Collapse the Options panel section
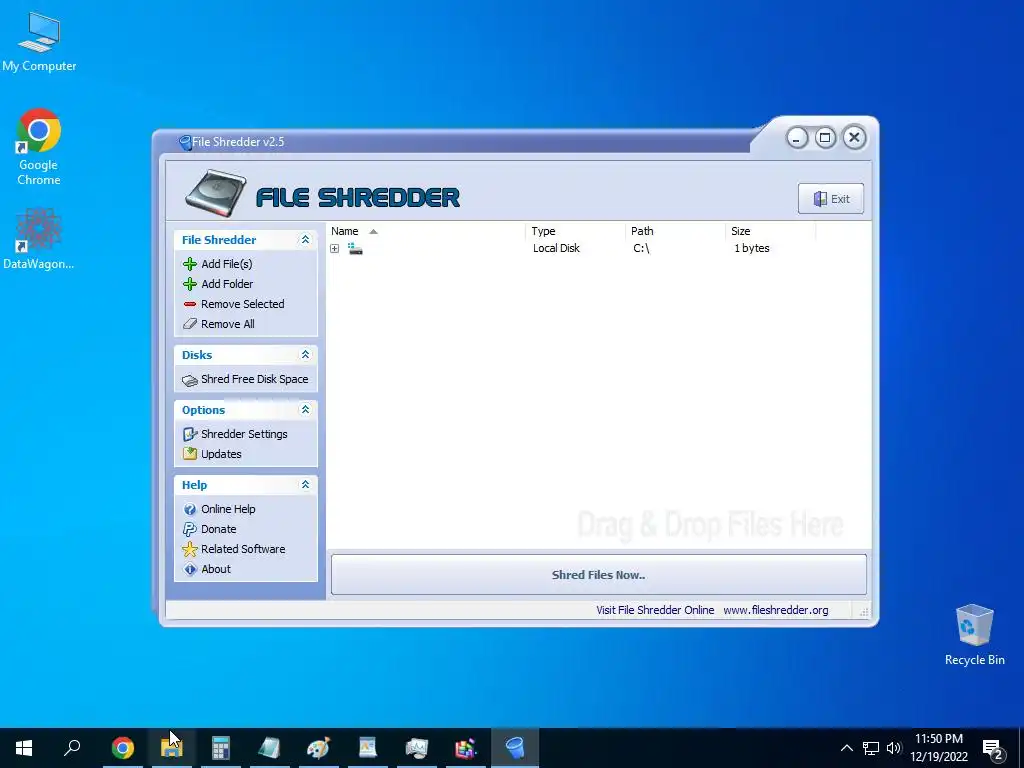Screen dimensions: 1024x768 pyautogui.click(x=305, y=409)
